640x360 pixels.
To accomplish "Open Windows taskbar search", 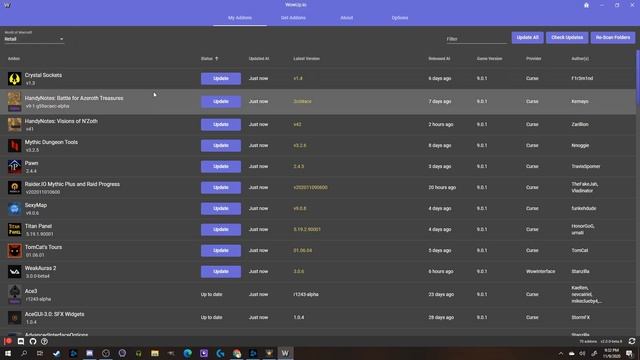I will 24,353.
